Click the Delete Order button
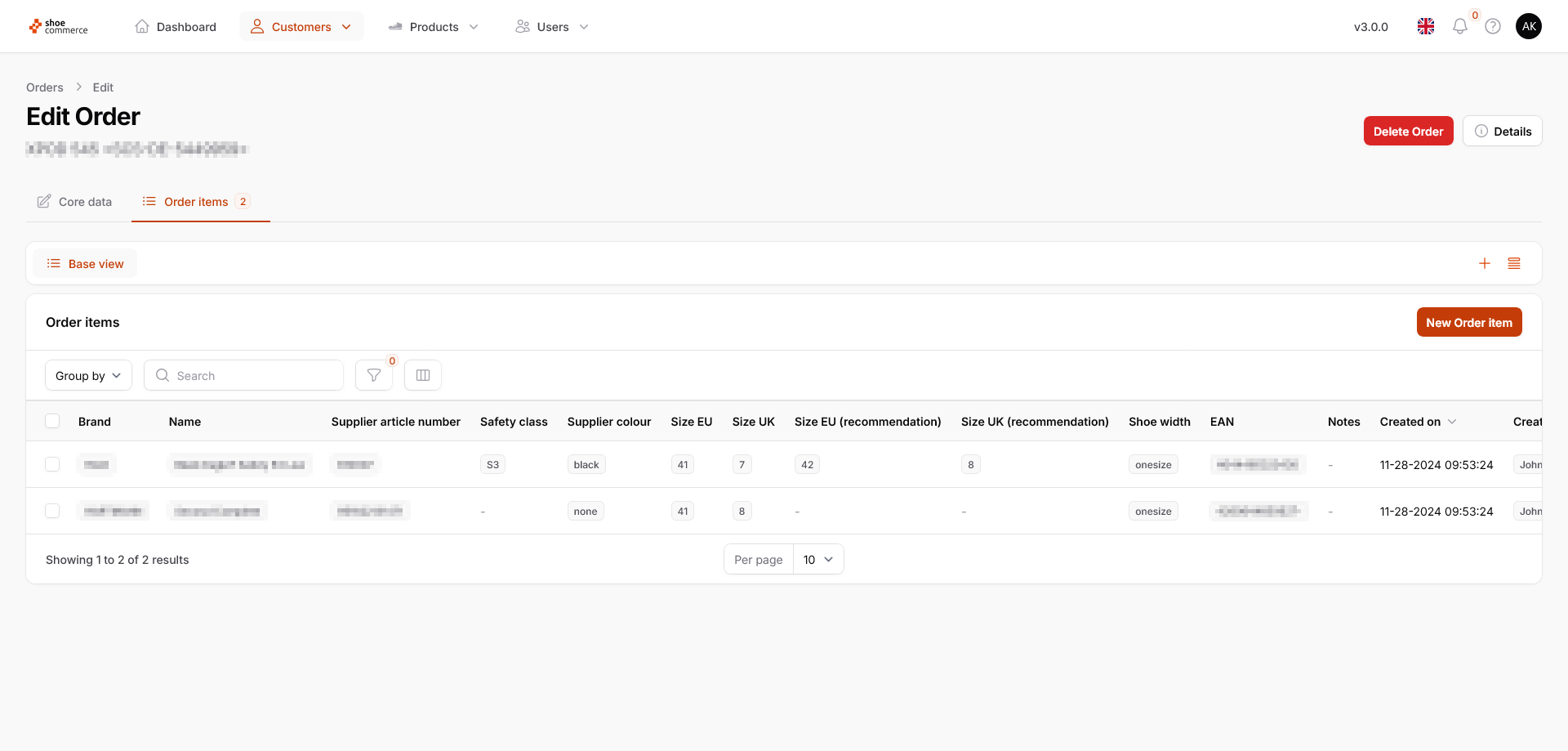1568x751 pixels. [1408, 131]
